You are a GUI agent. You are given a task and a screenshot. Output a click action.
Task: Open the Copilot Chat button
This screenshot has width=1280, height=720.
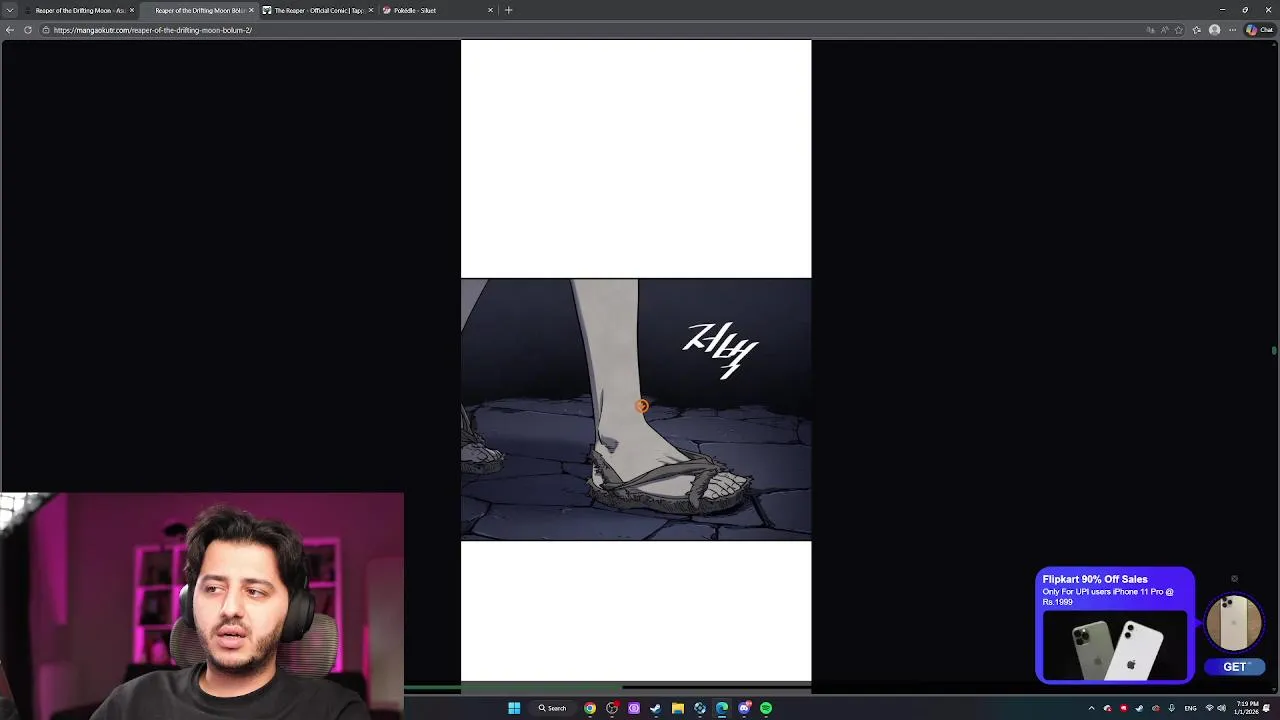pos(1259,30)
